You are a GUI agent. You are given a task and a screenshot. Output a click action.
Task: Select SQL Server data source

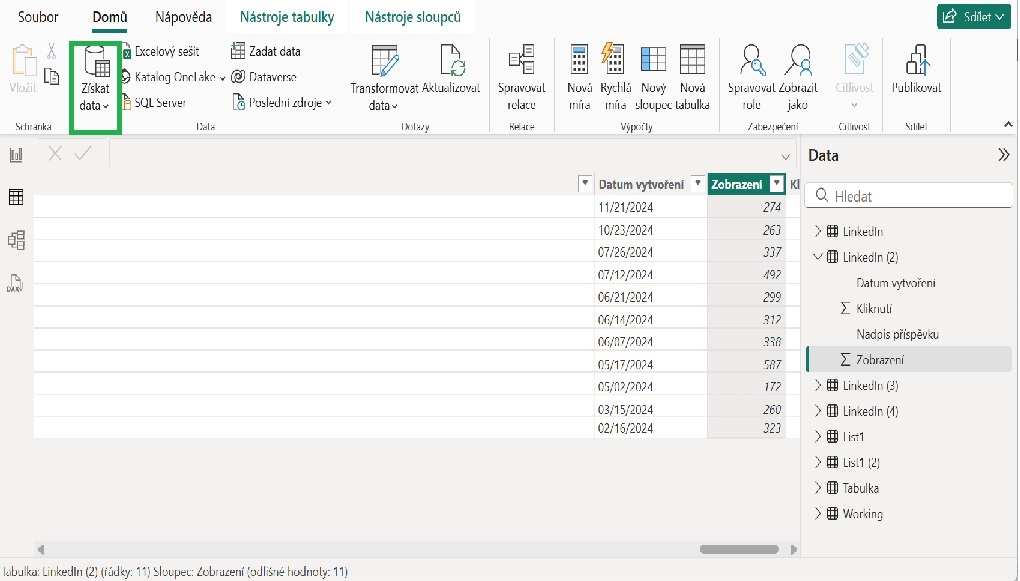[x=154, y=103]
